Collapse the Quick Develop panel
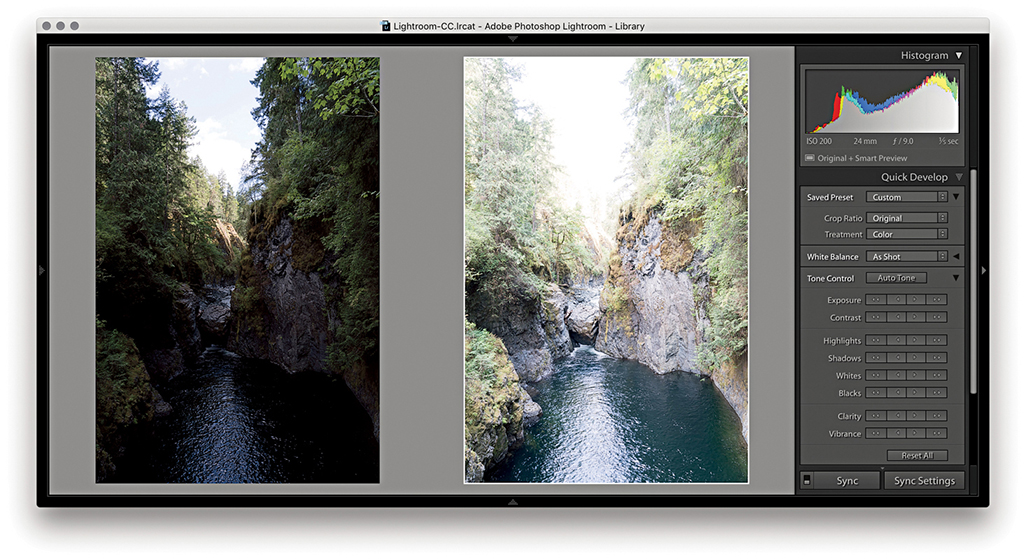Image resolution: width=1026 pixels, height=559 pixels. pos(959,177)
